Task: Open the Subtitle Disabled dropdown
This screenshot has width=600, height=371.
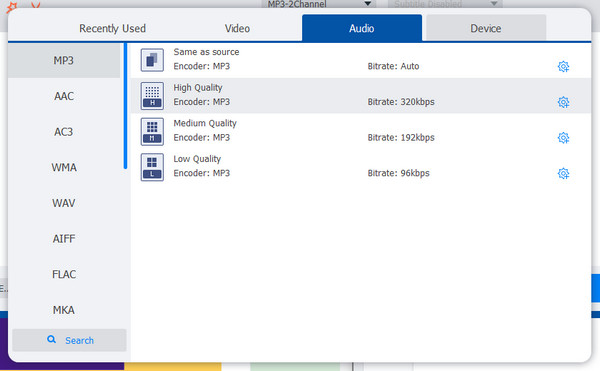Action: pyautogui.click(x=445, y=4)
